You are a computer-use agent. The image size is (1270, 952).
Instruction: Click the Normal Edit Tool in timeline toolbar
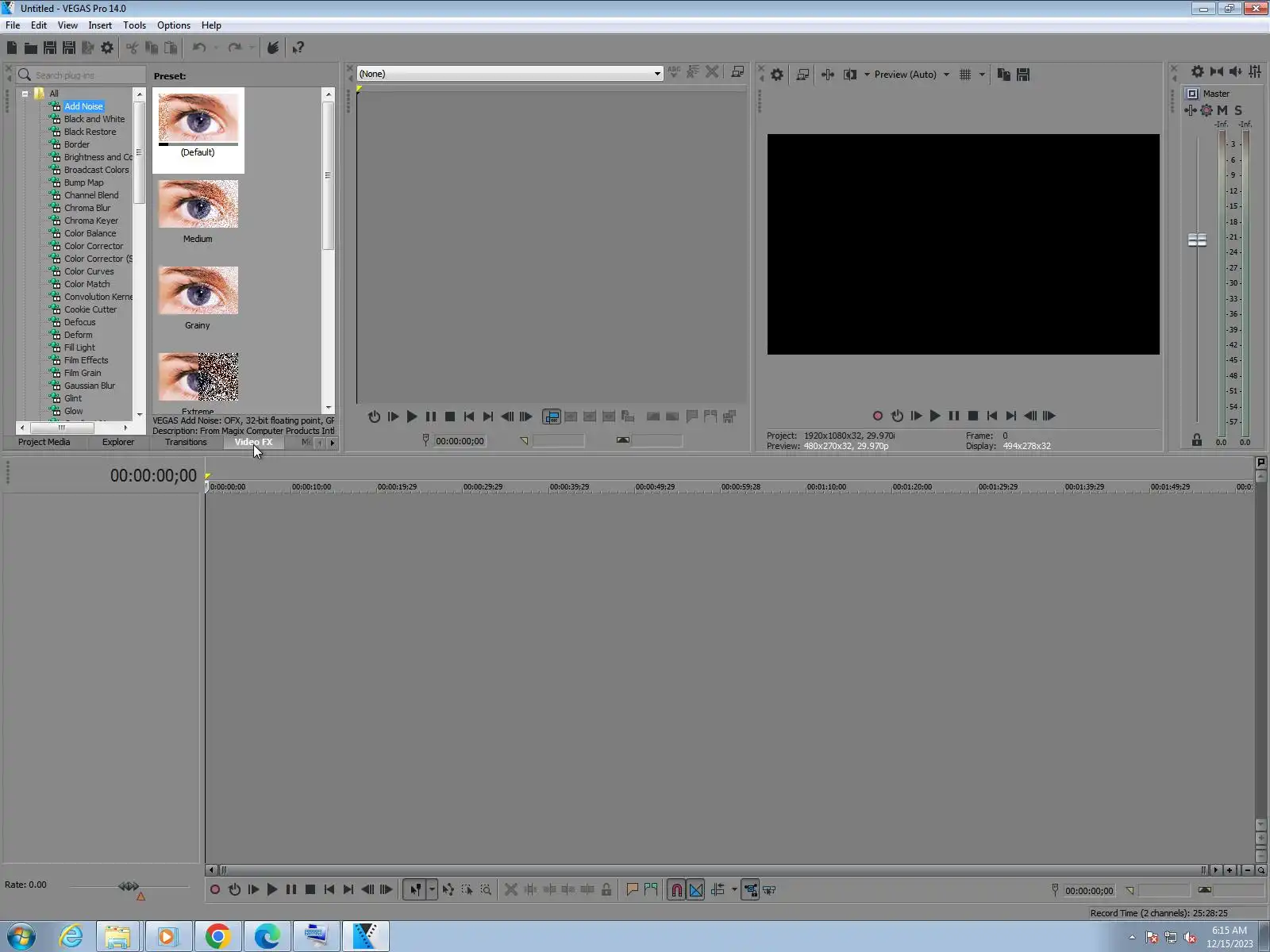tap(415, 890)
